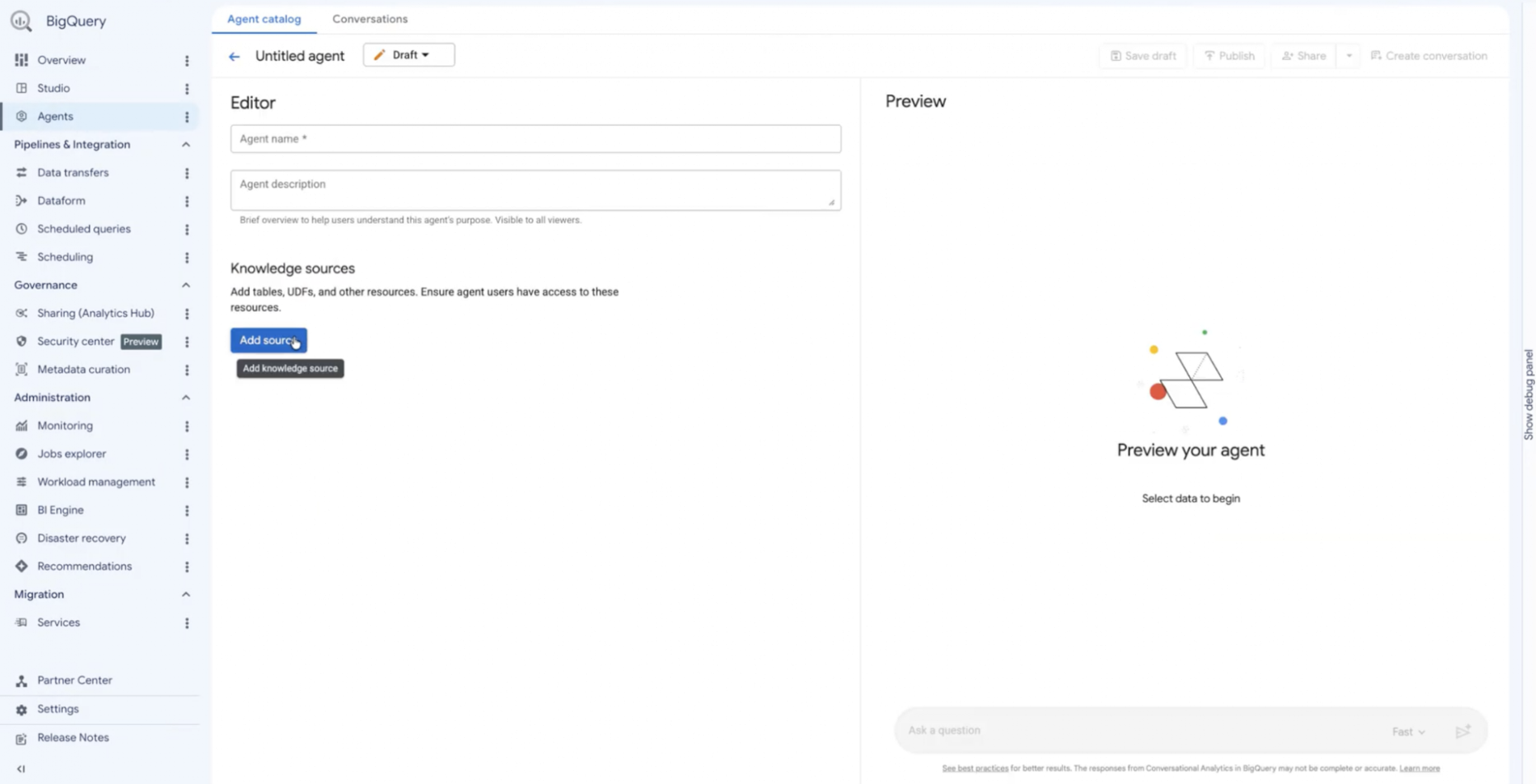Open the Overview page in sidebar
The height and width of the screenshot is (784, 1536).
(x=61, y=60)
